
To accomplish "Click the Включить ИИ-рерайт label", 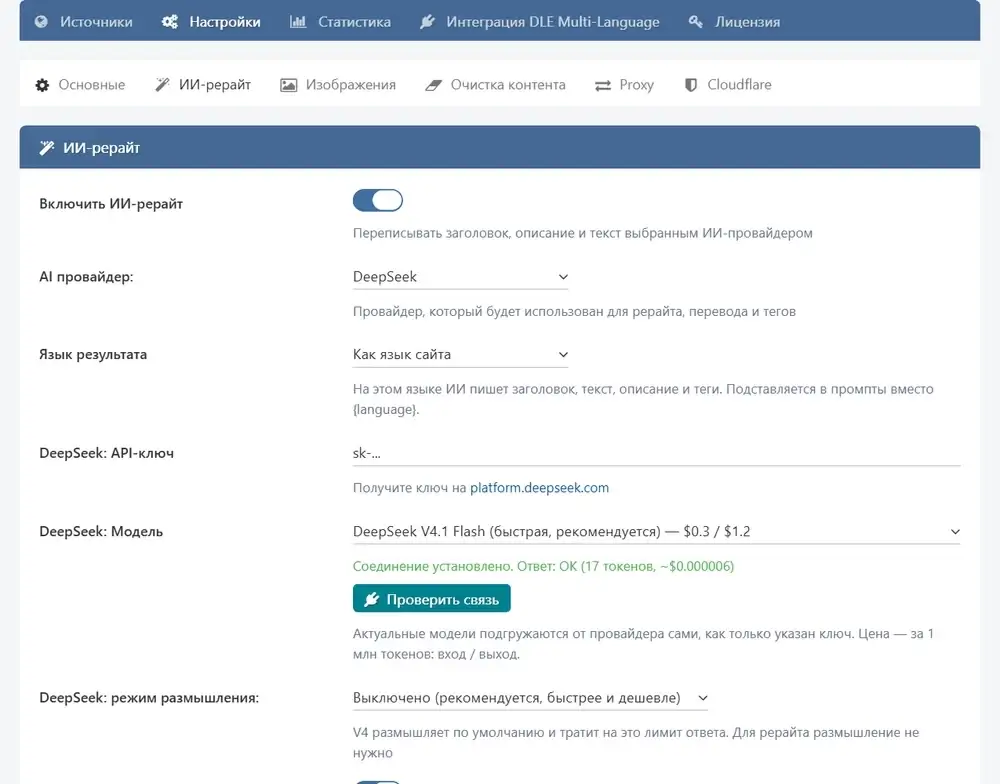I will click(111, 204).
